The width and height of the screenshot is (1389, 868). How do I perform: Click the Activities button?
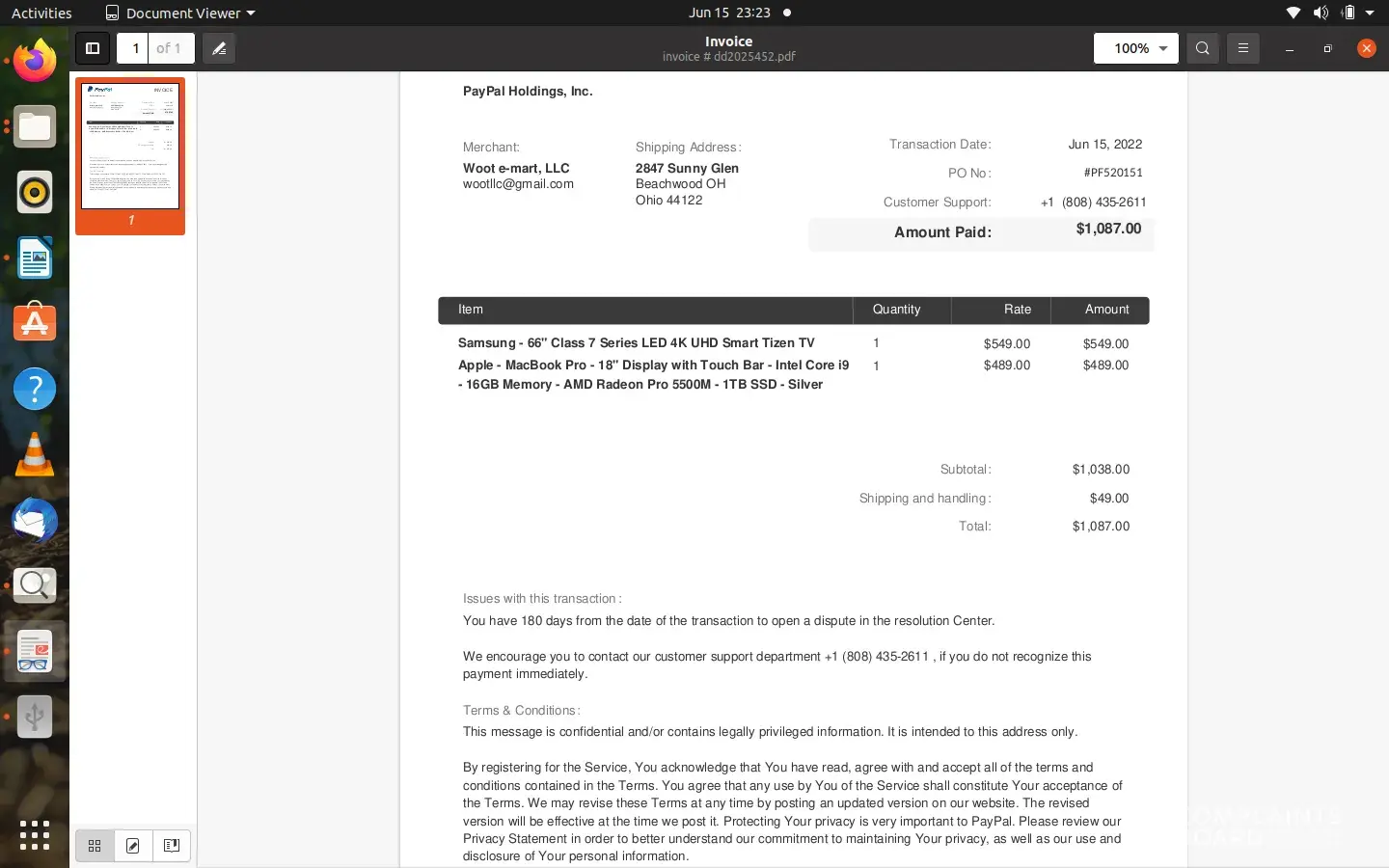pos(41,13)
